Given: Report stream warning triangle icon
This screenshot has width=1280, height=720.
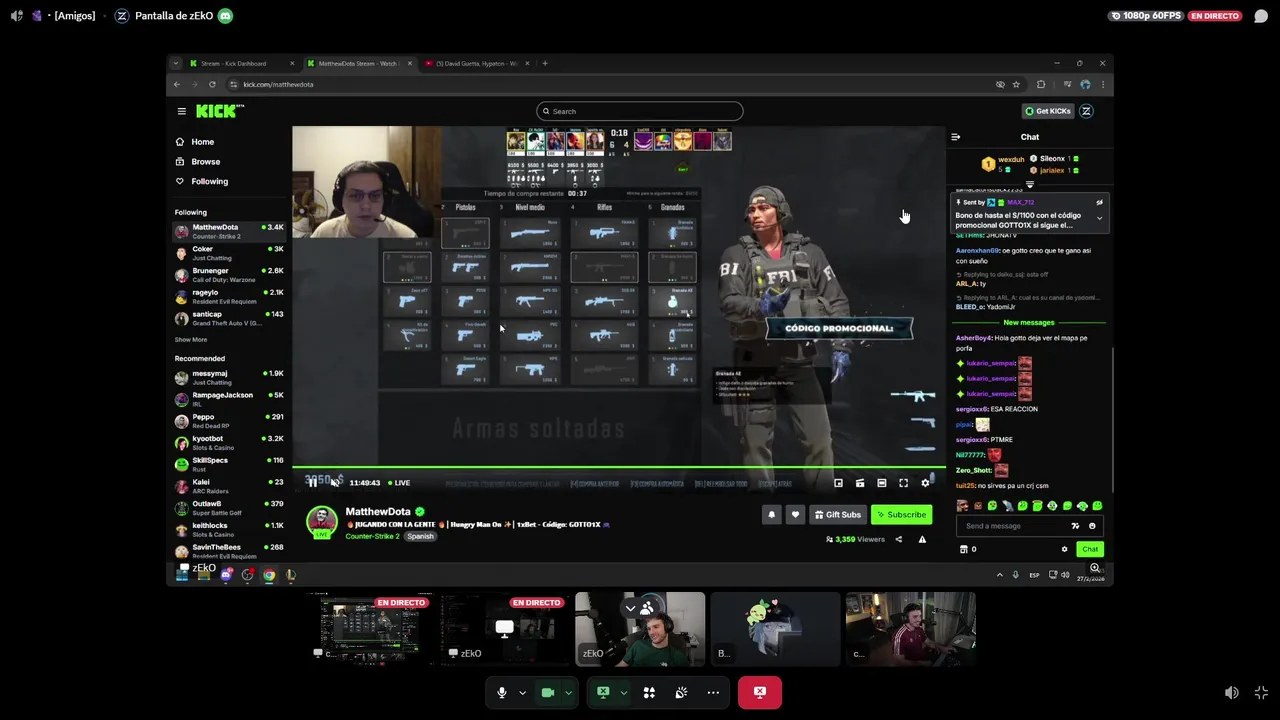Looking at the screenshot, I should (x=922, y=540).
